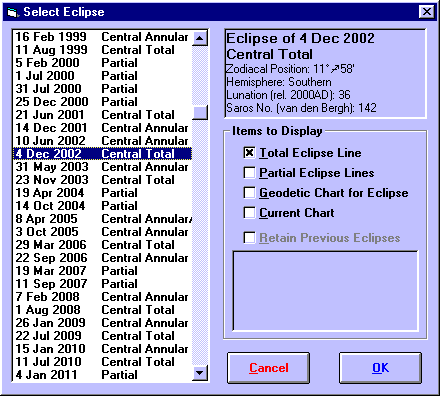Select the highlighted 4 Dec 2002 Central Total row

click(102, 154)
